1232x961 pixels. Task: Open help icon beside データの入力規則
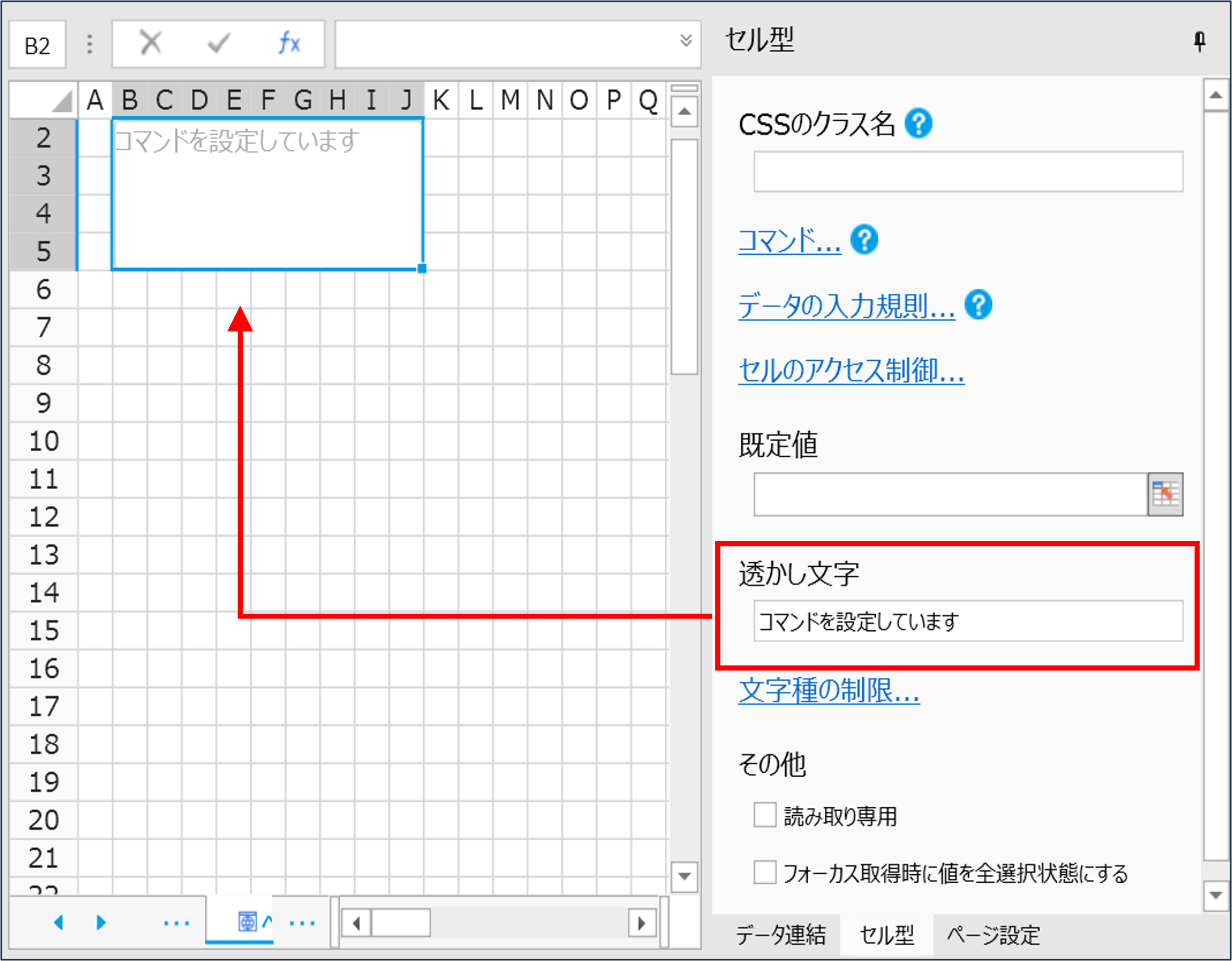(978, 305)
